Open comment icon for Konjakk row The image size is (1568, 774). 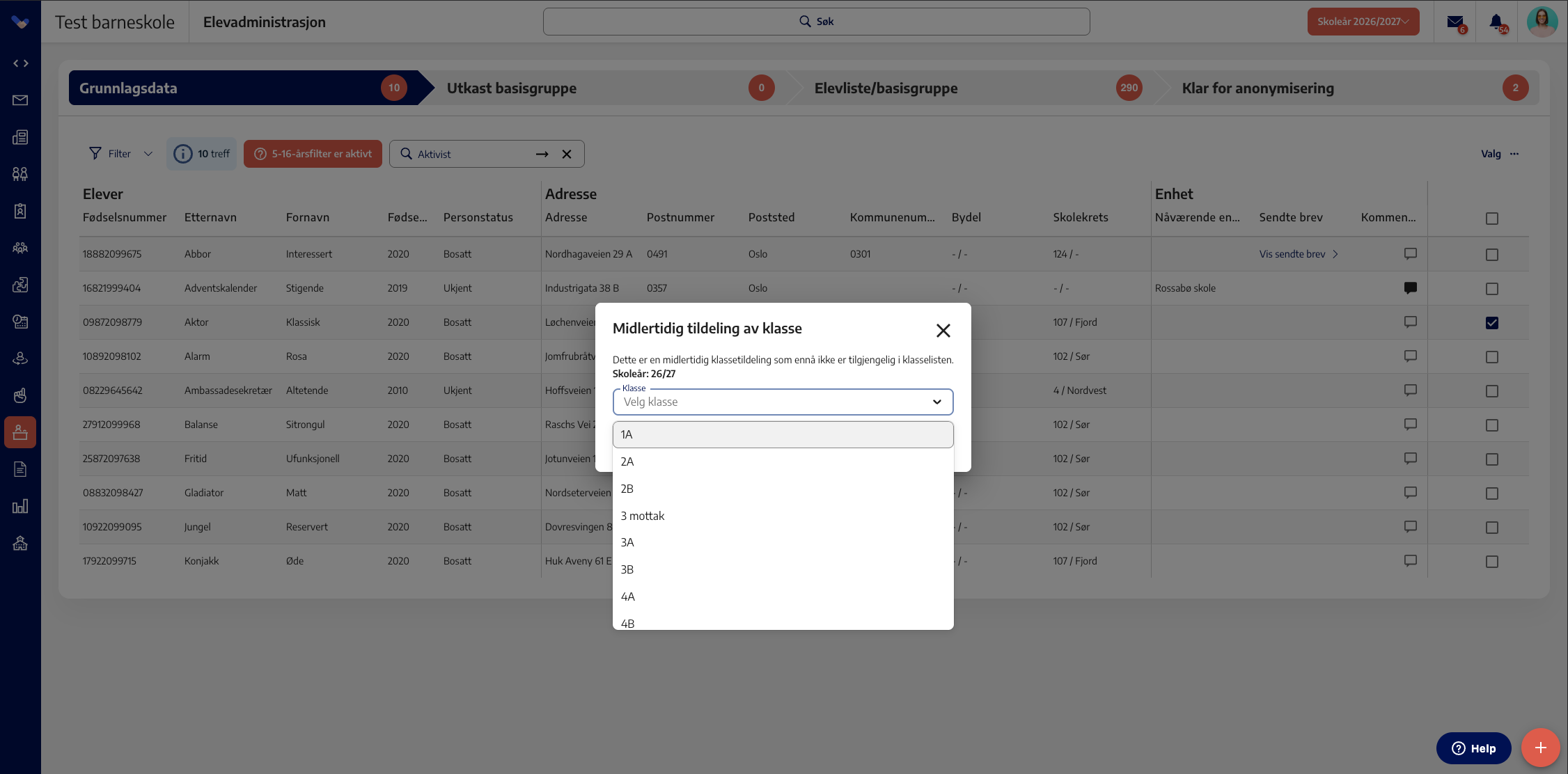(1411, 561)
